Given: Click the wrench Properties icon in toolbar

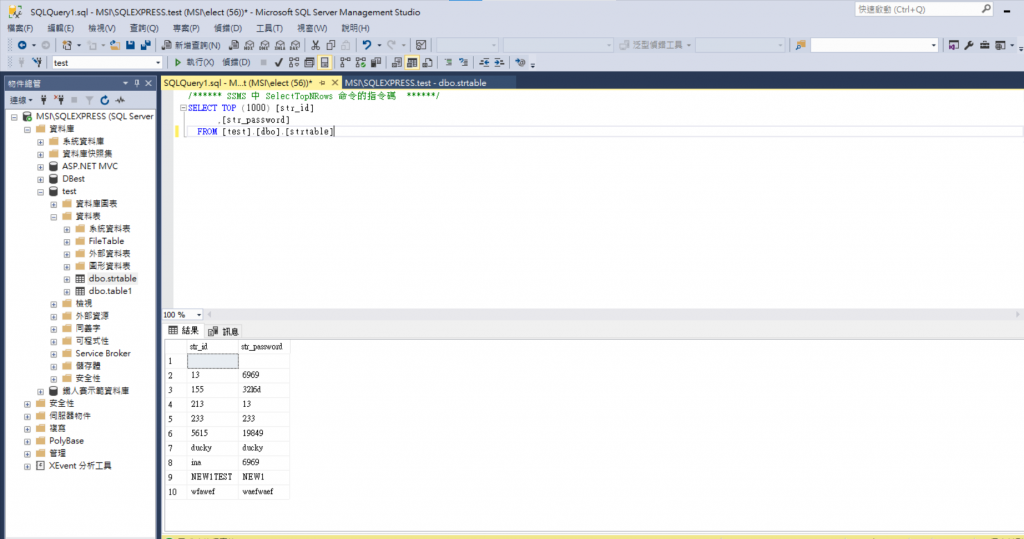Looking at the screenshot, I should (969, 45).
